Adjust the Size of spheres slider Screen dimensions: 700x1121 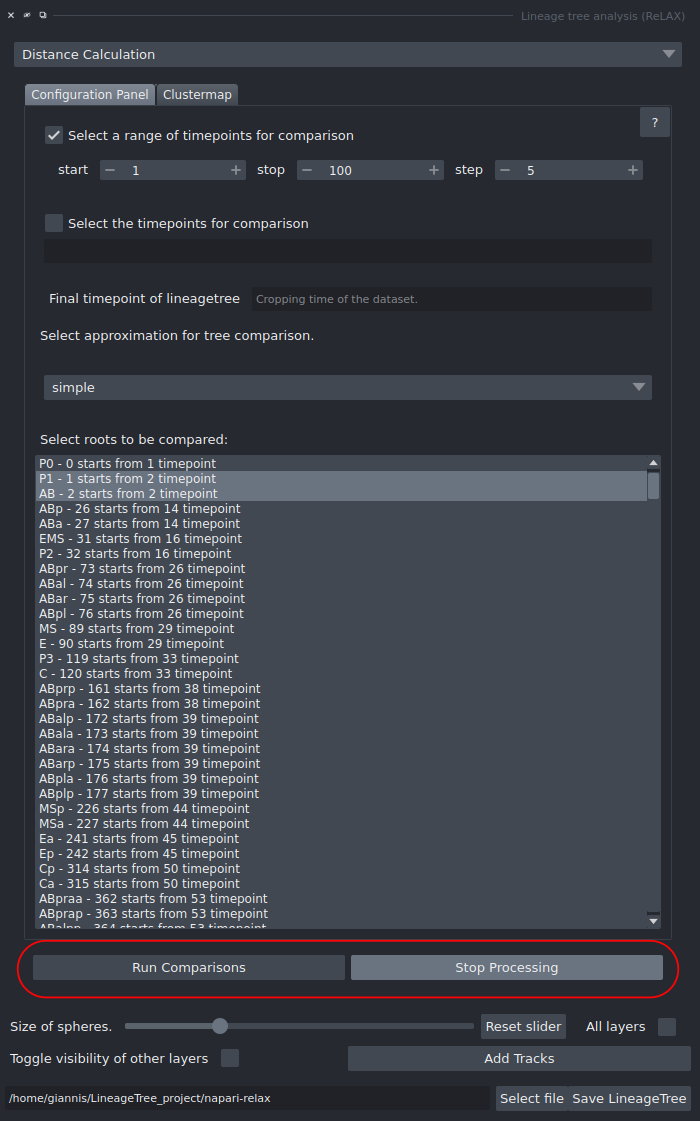click(x=220, y=1026)
